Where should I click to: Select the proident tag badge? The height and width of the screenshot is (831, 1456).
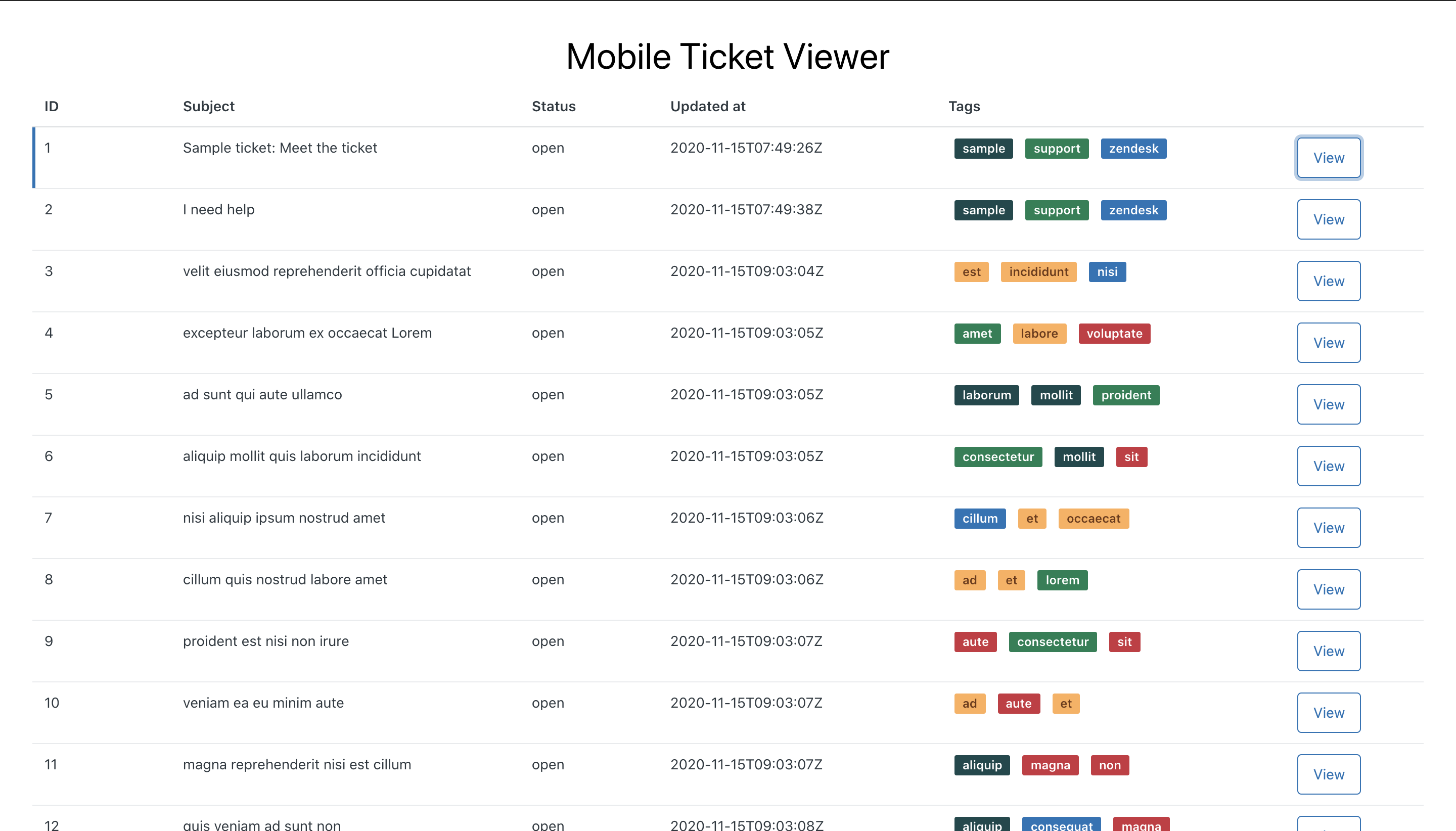pyautogui.click(x=1125, y=395)
